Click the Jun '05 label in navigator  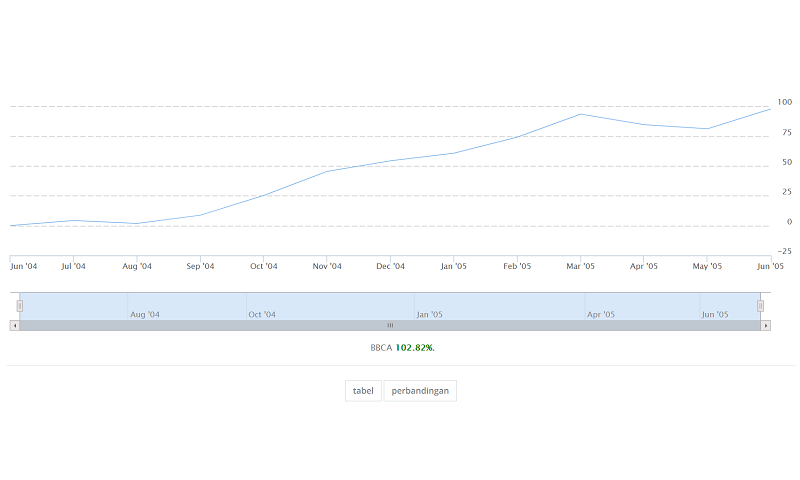715,314
